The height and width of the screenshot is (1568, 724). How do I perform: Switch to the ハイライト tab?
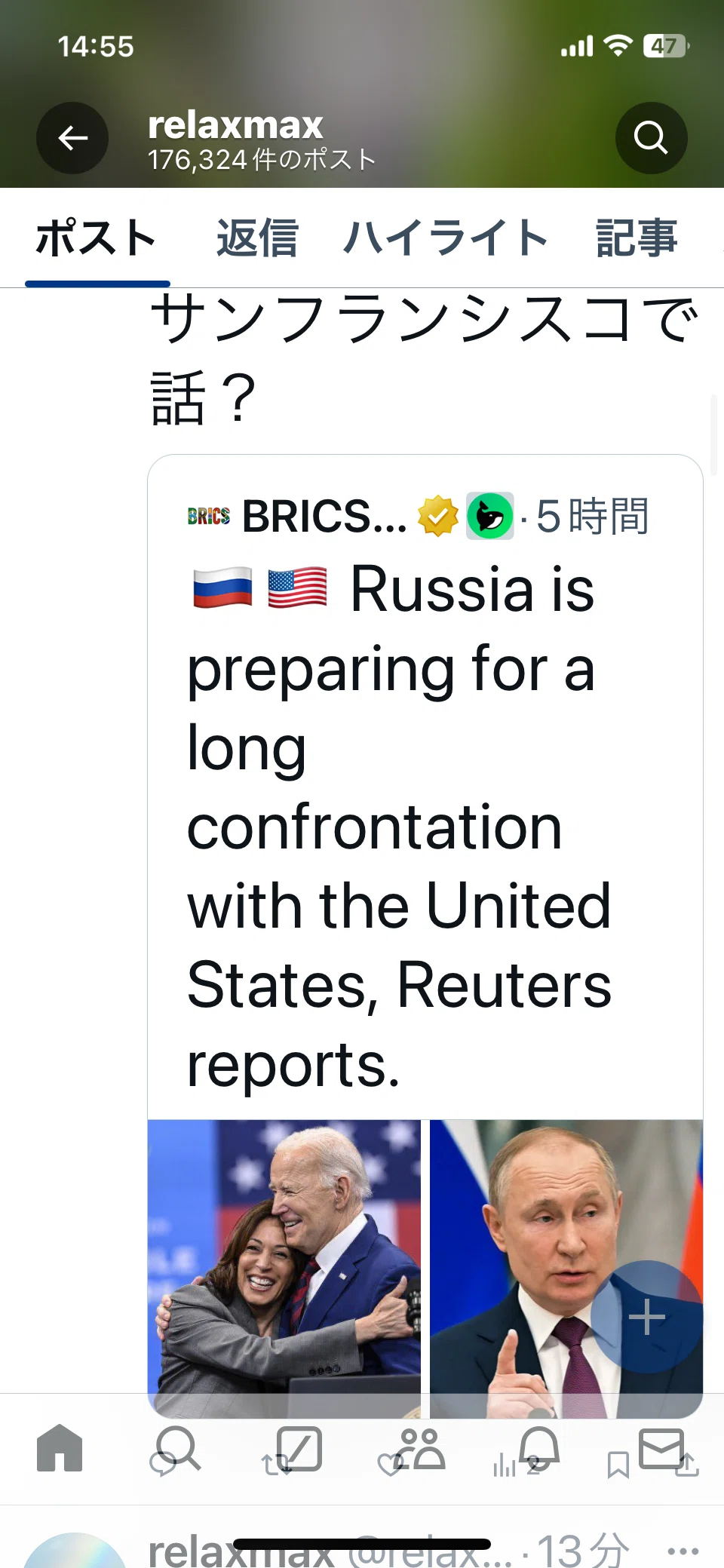click(x=446, y=238)
